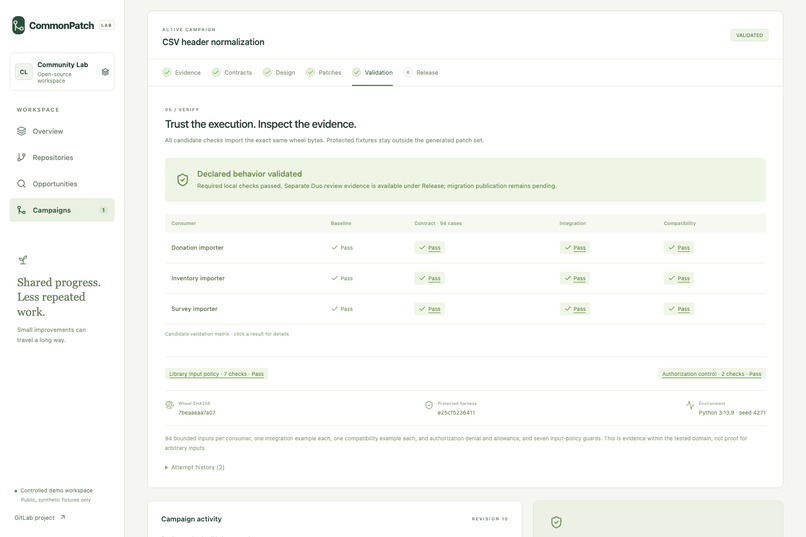
Task: Click the Environment pulse icon
Action: tap(690, 405)
